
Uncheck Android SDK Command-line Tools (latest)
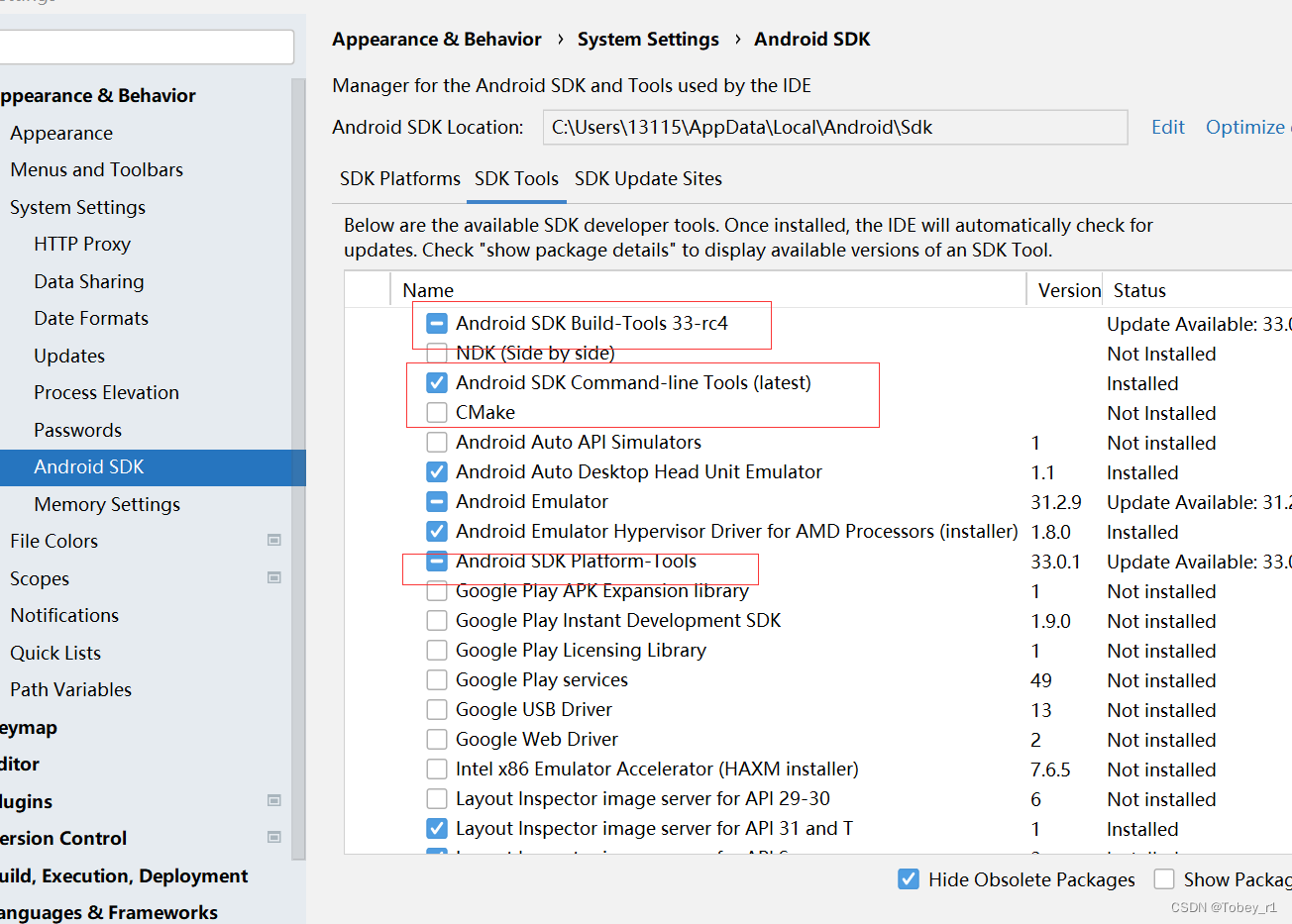pos(437,382)
